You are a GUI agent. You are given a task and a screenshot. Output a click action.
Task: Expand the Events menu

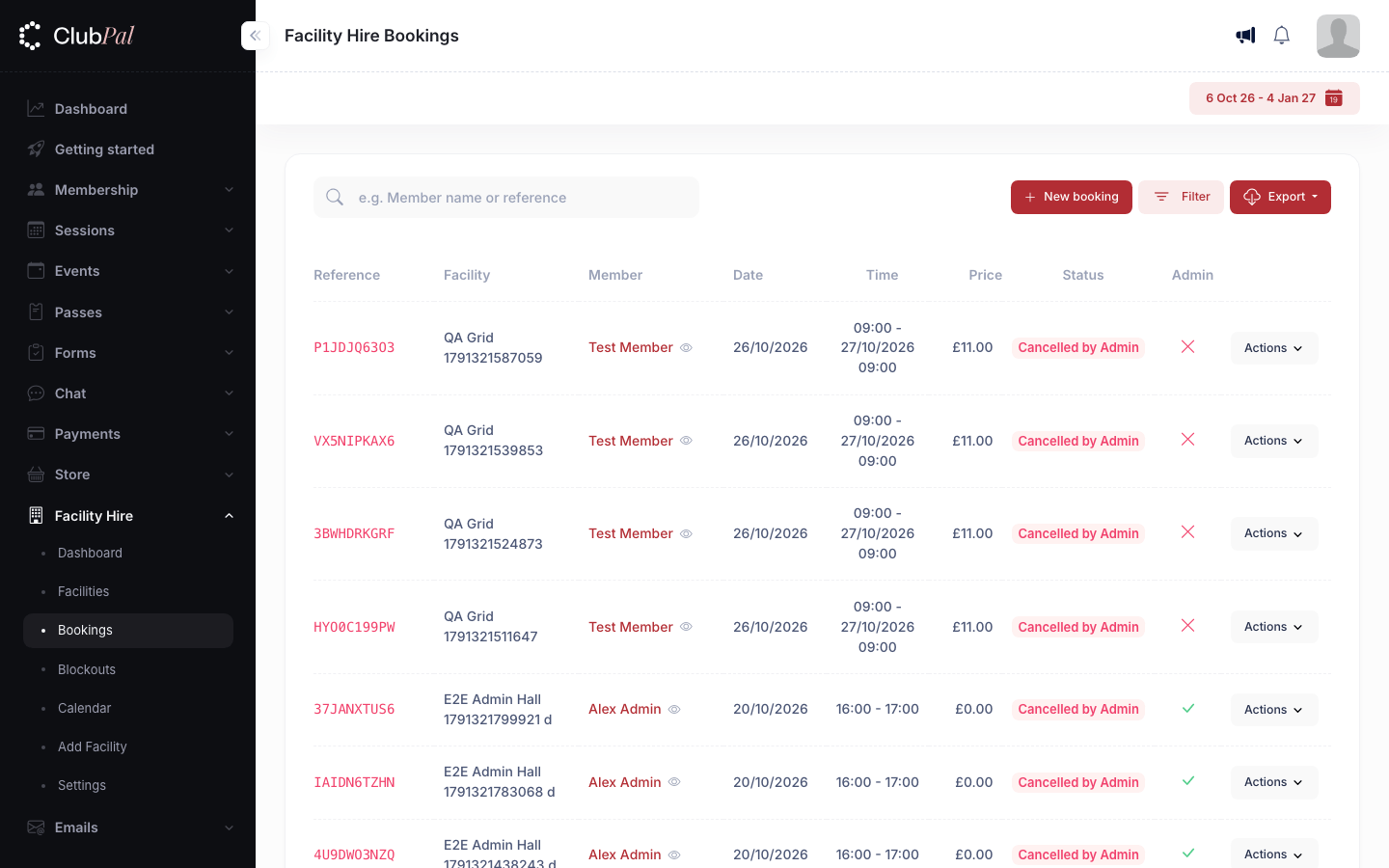pos(130,271)
